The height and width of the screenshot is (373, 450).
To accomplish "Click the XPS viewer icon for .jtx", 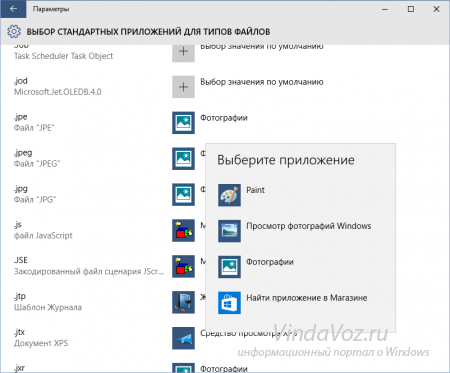I will 183,338.
